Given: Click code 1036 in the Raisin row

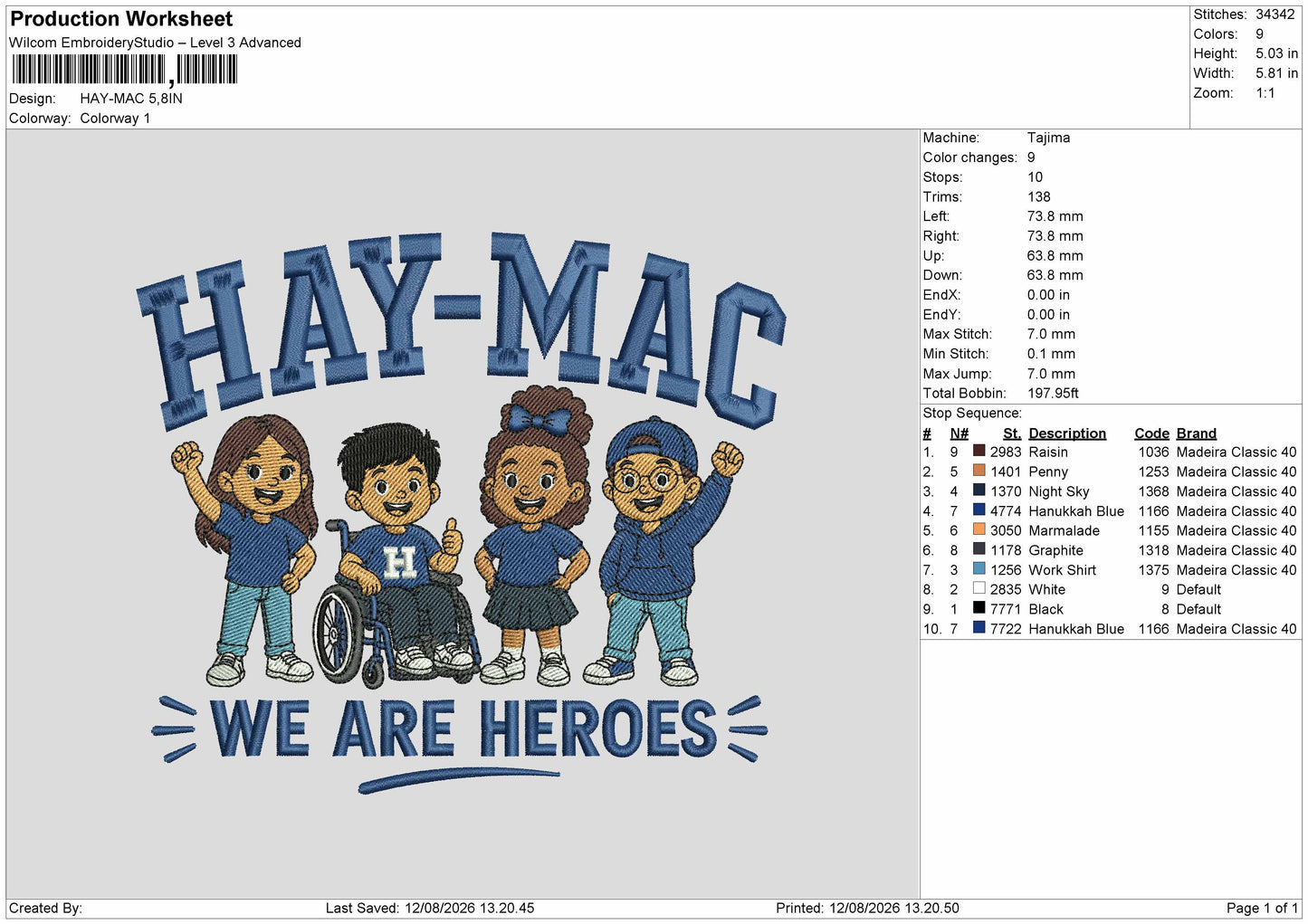Looking at the screenshot, I should (1153, 452).
